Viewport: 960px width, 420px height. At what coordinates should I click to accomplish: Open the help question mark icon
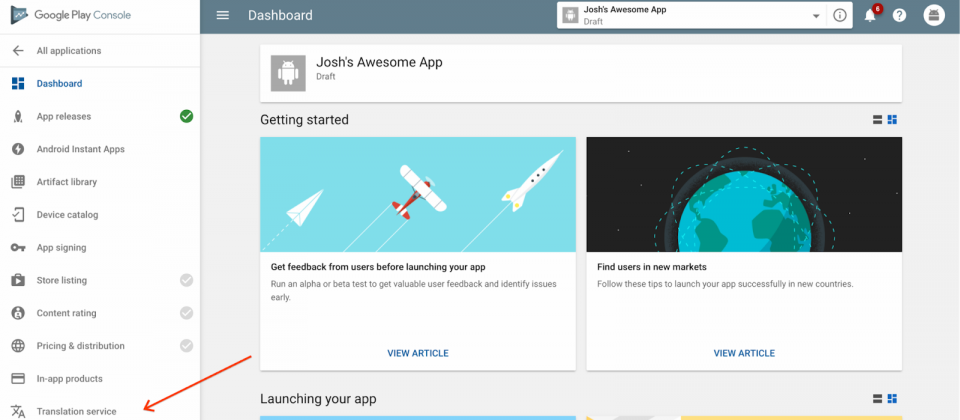click(899, 16)
